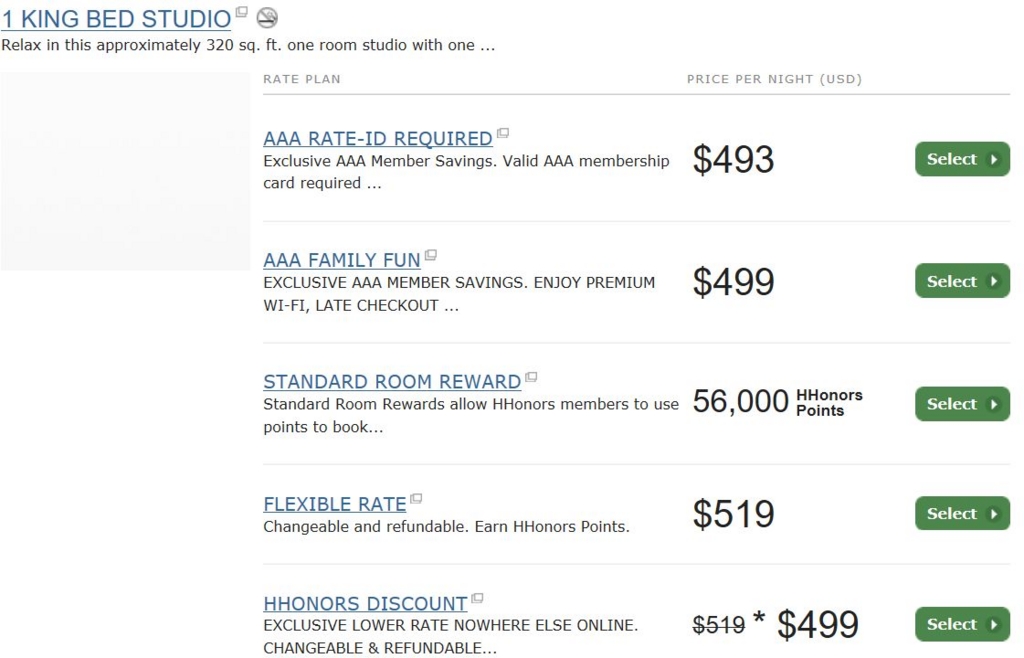Click the non-smoking icon beside room title
The height and width of the screenshot is (658, 1024).
(266, 18)
